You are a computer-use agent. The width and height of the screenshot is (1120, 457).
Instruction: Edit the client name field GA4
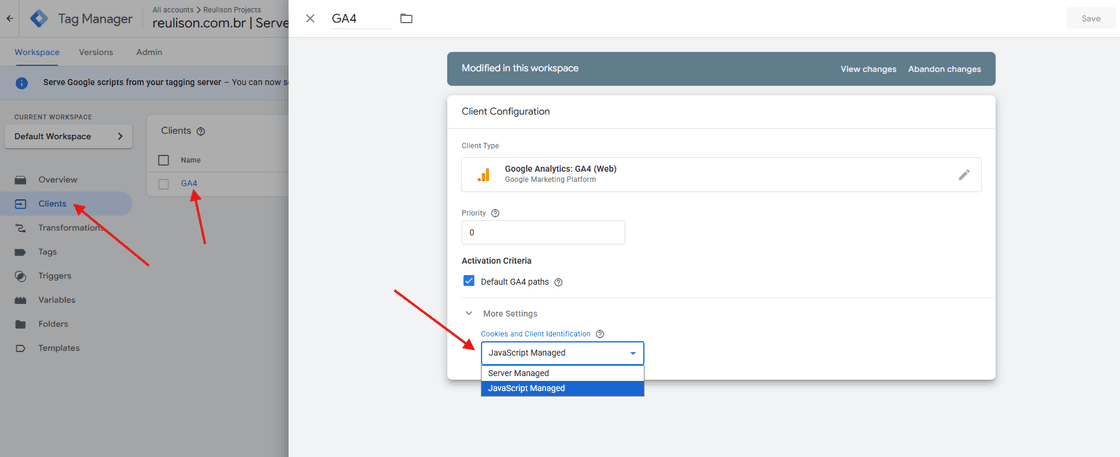361,19
